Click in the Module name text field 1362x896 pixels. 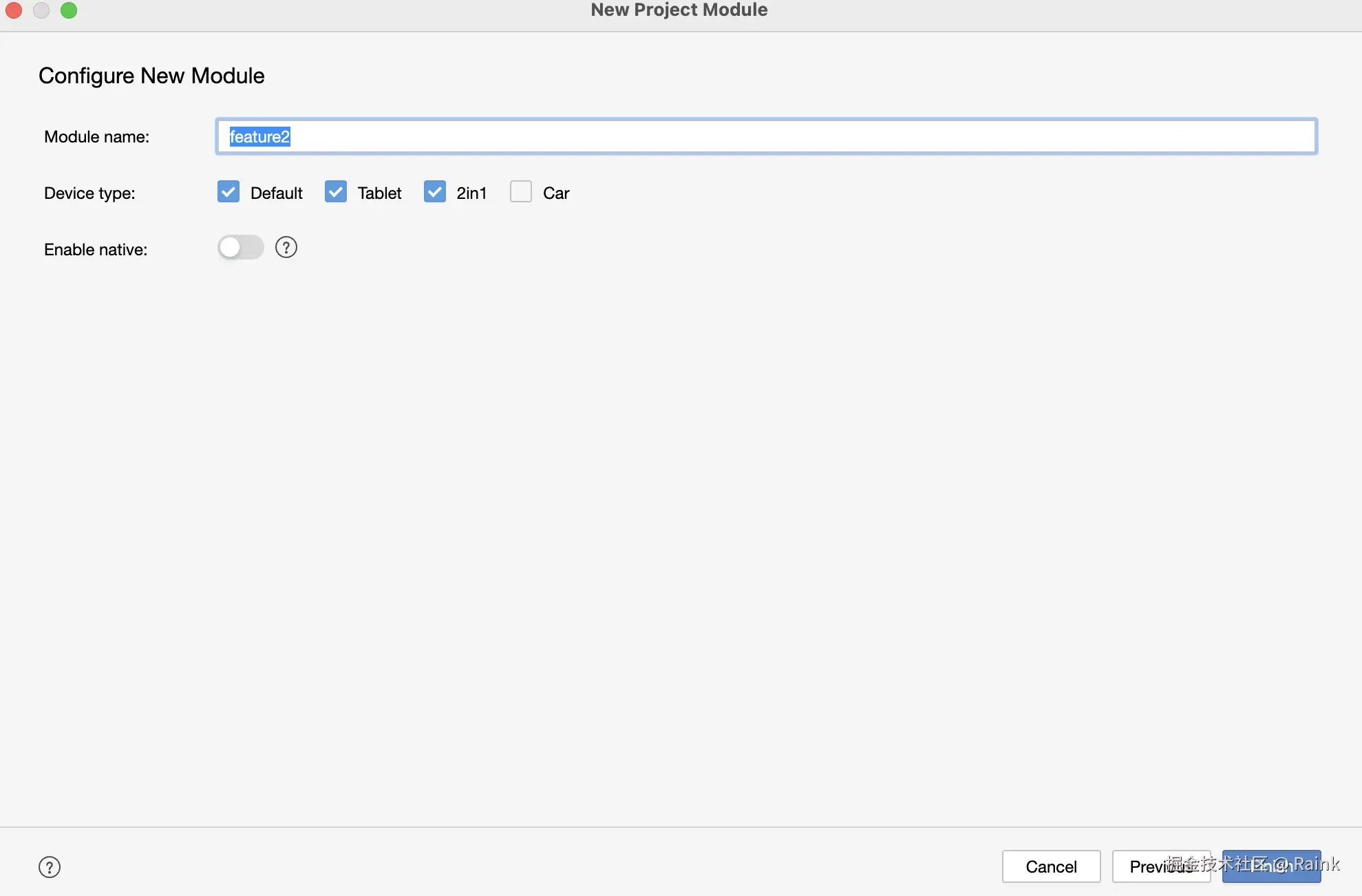pyautogui.click(x=765, y=137)
